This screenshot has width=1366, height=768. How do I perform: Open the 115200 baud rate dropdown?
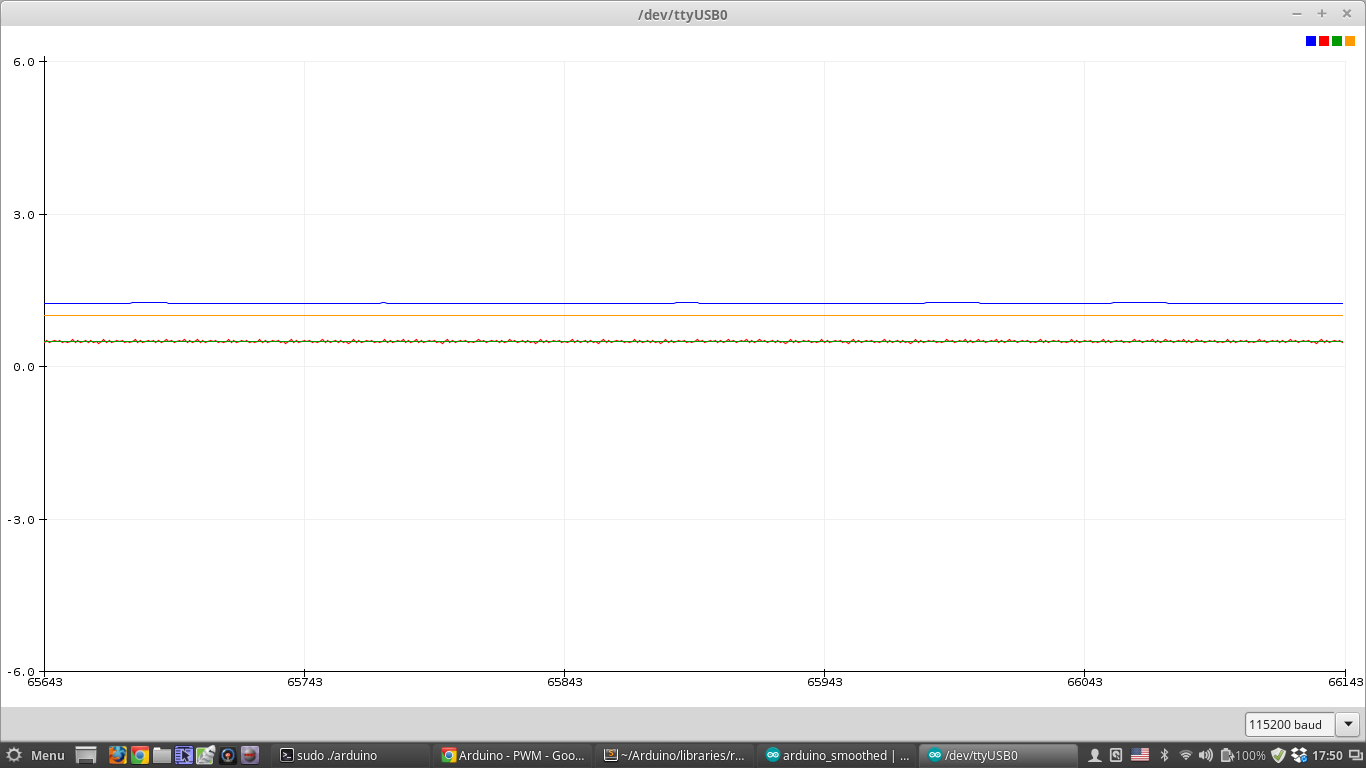(x=1349, y=724)
